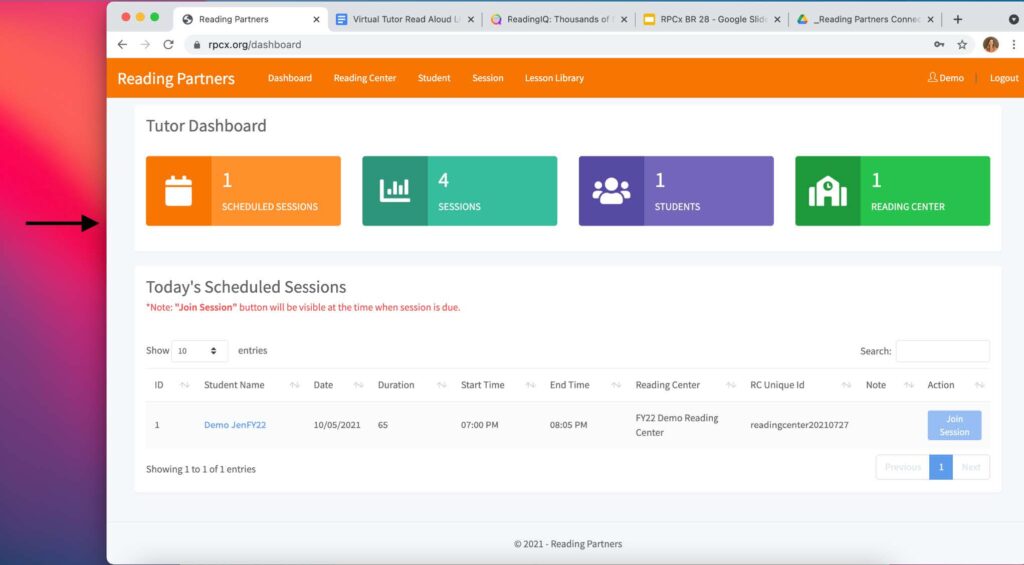Open Reading Center navigation item
Screen dimensions: 1024x565
click(x=364, y=78)
